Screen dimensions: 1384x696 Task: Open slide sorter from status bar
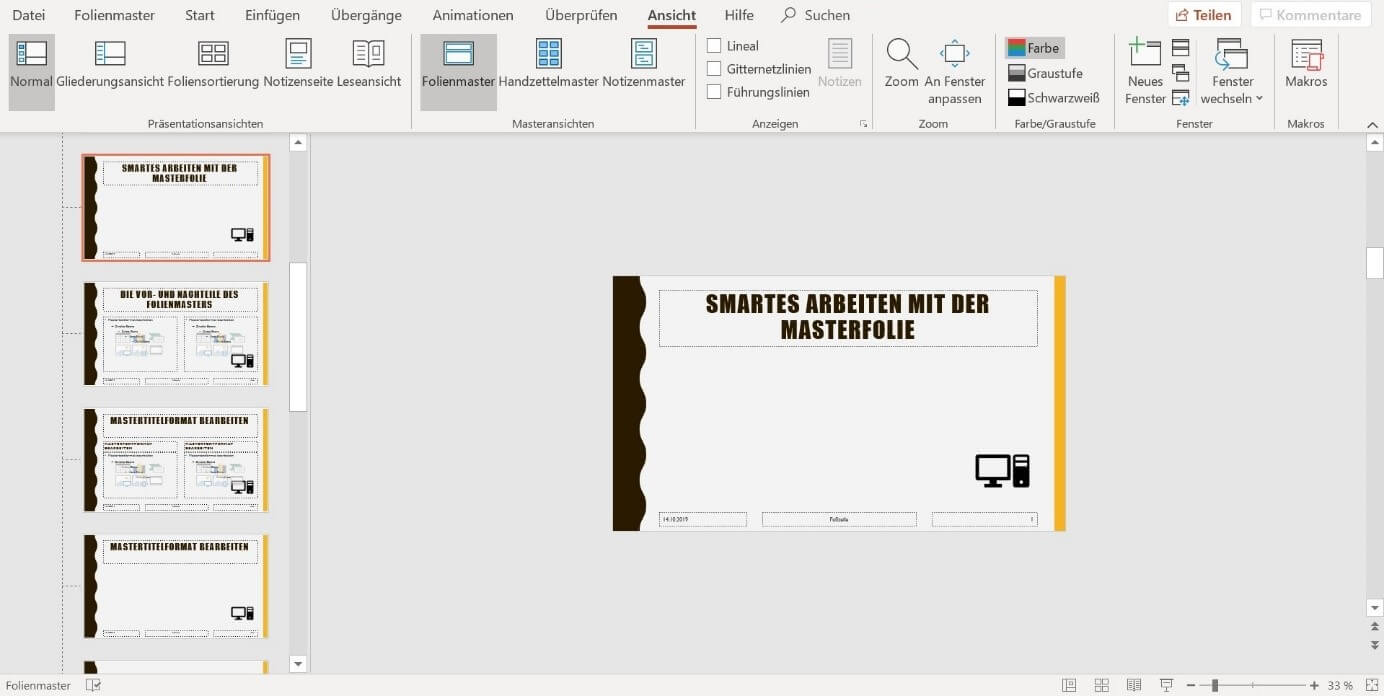pyautogui.click(x=1101, y=685)
